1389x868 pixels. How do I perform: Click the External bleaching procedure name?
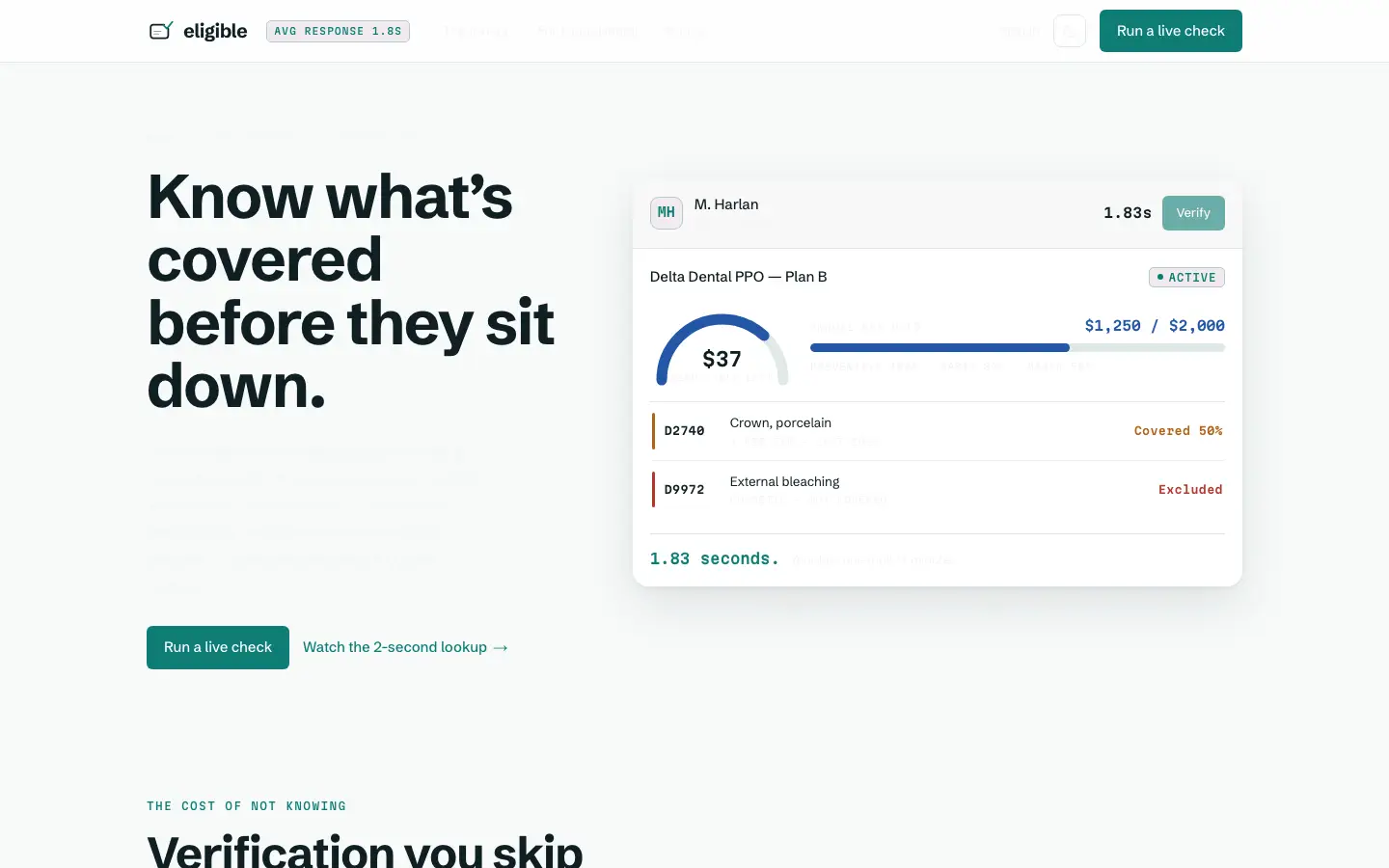pos(785,481)
